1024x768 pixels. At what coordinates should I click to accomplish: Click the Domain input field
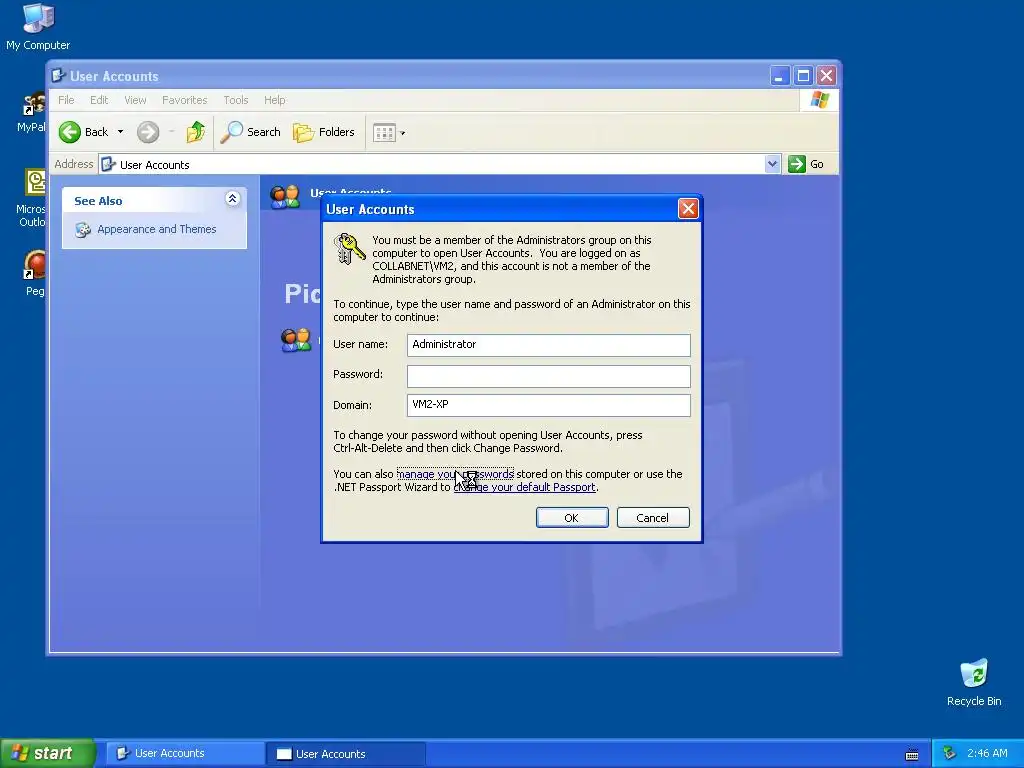549,405
